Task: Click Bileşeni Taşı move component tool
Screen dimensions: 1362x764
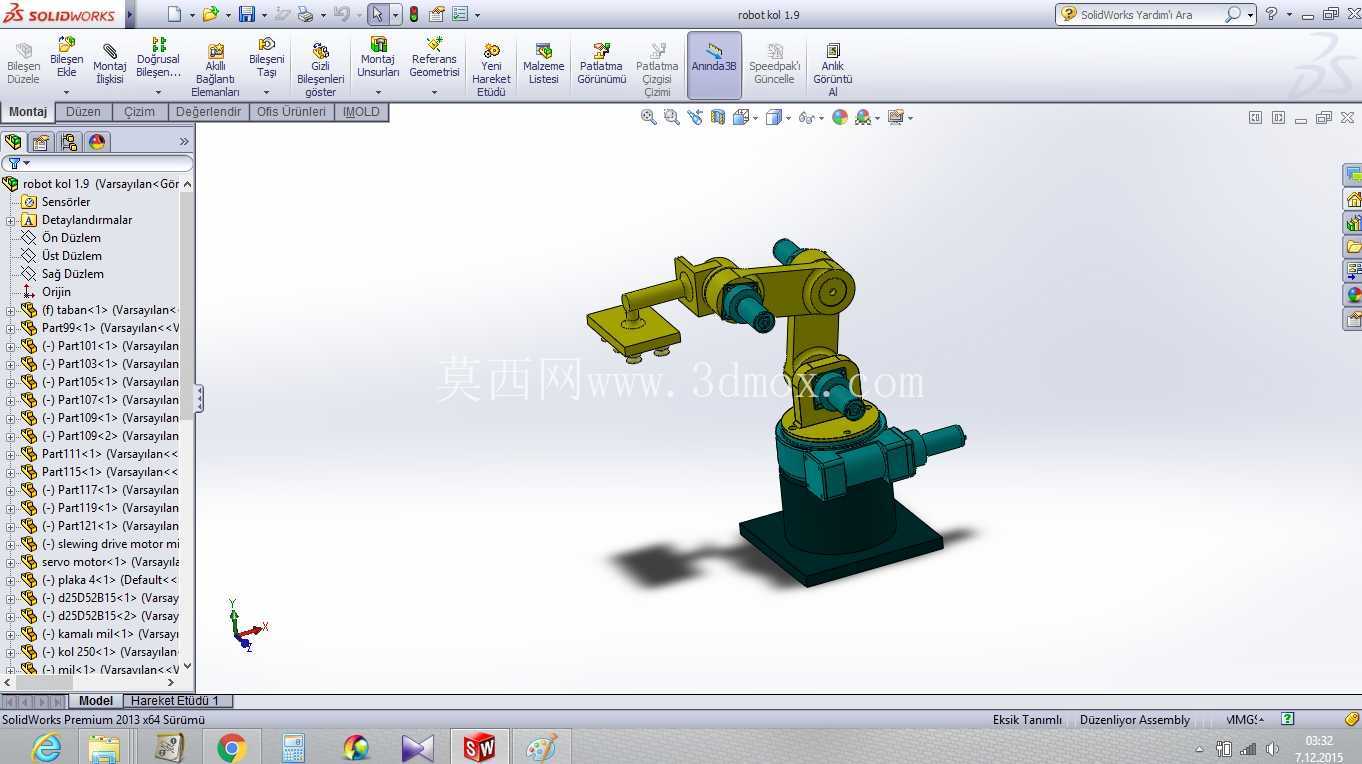Action: pyautogui.click(x=267, y=66)
